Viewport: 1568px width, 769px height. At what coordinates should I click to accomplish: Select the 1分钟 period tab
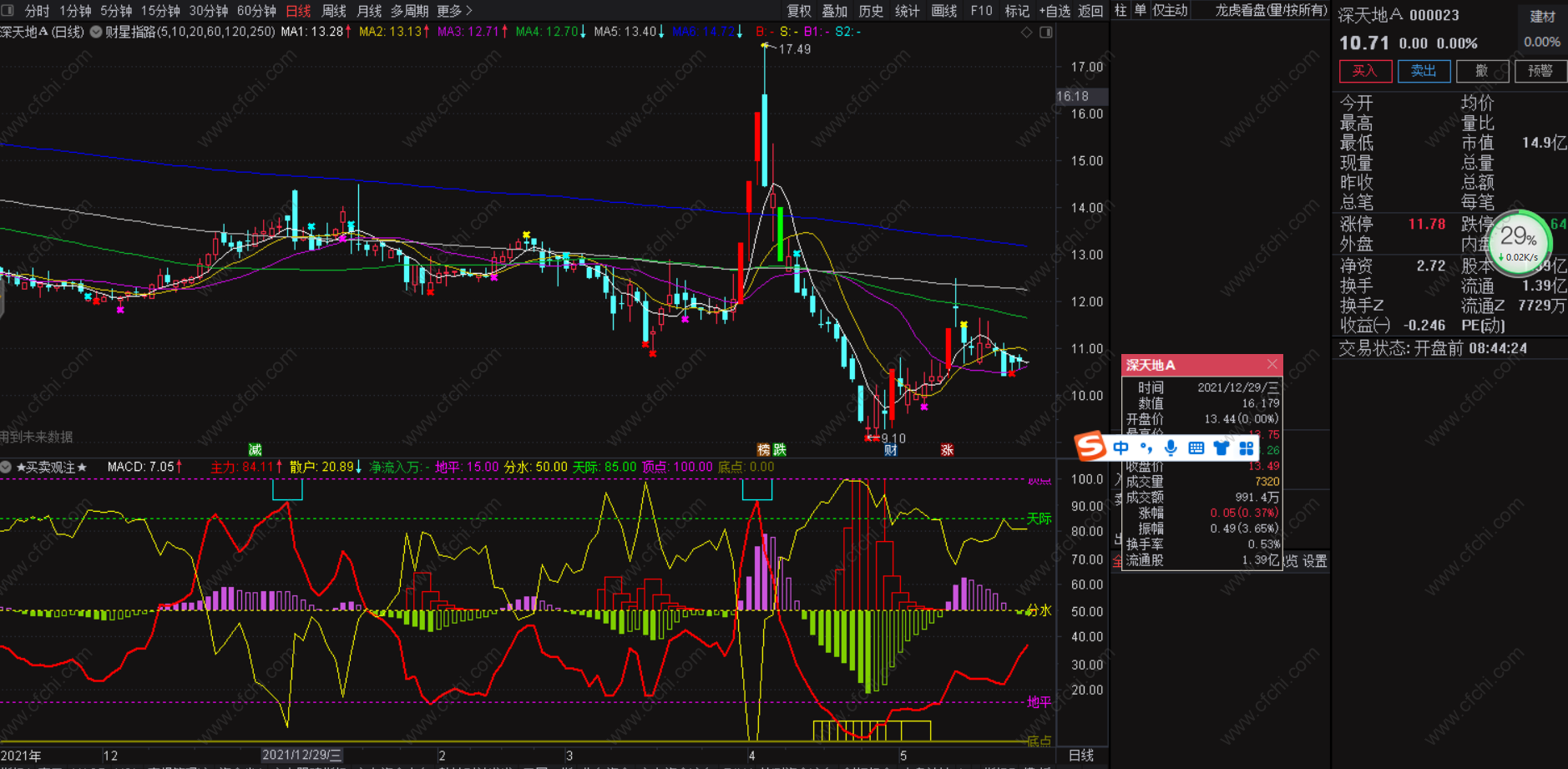pyautogui.click(x=75, y=11)
